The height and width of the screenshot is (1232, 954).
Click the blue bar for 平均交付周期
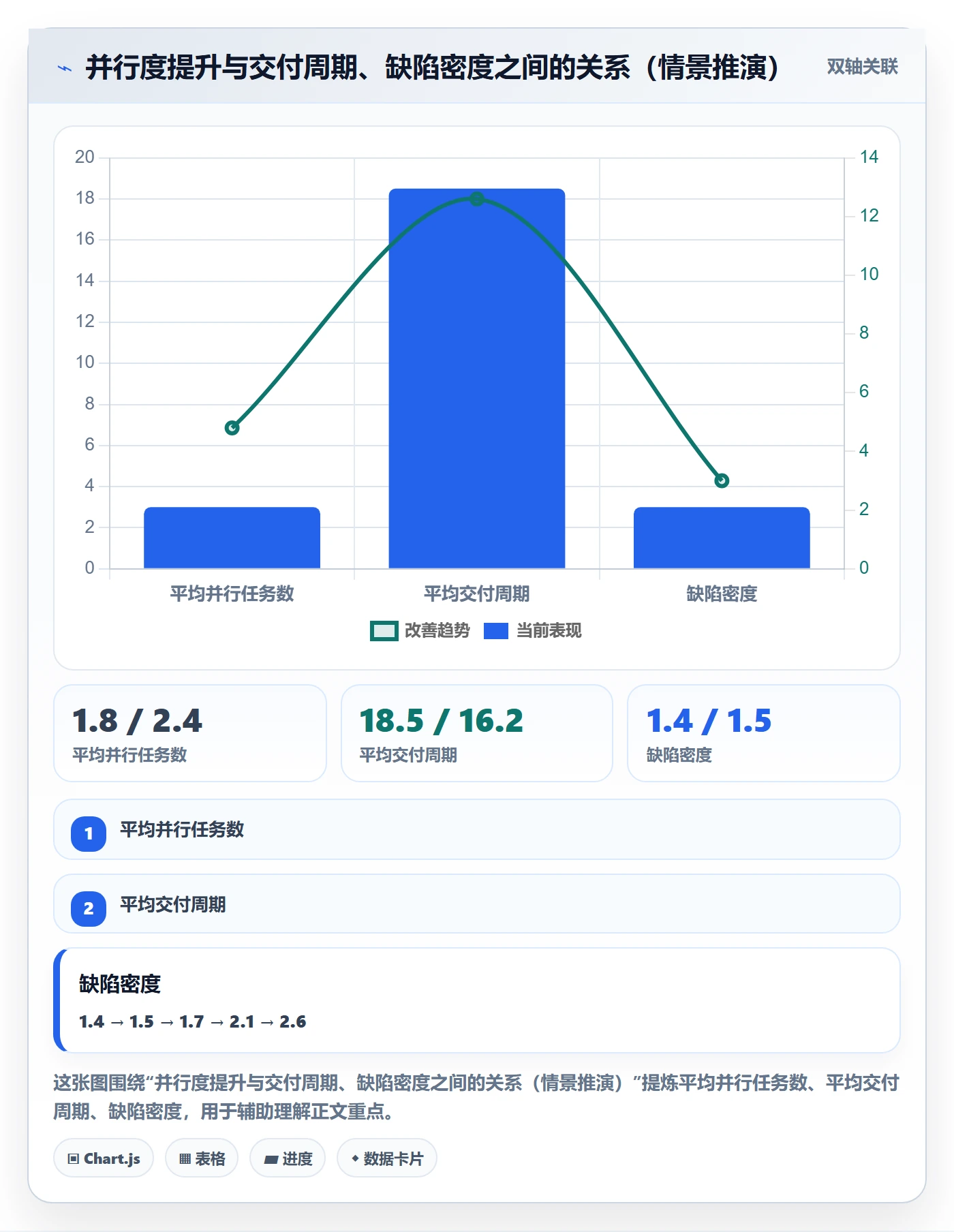[477, 379]
